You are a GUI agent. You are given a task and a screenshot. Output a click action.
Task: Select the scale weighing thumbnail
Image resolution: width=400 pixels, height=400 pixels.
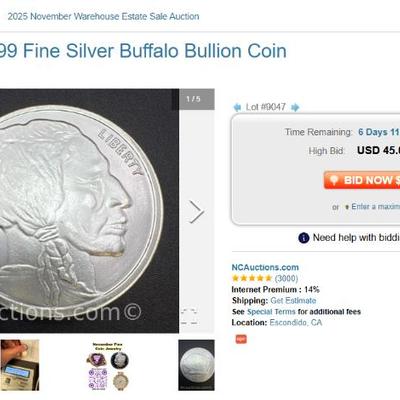point(20,365)
